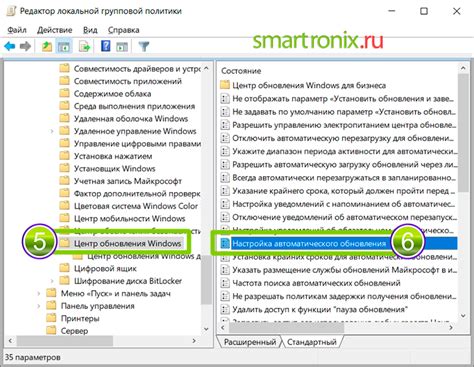Open the Действие menu
474x367 pixels.
pos(55,30)
